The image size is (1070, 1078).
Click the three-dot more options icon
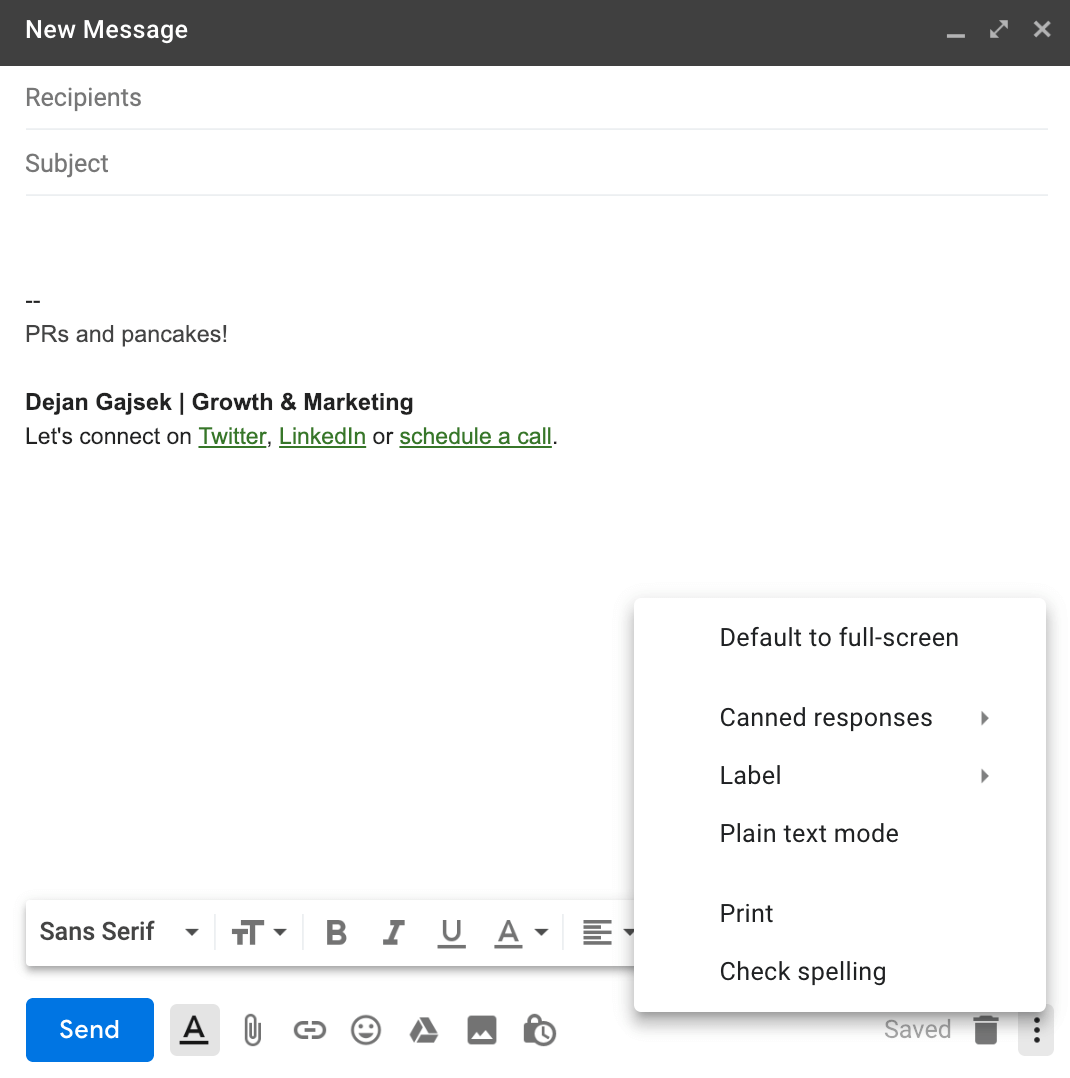click(1036, 1030)
